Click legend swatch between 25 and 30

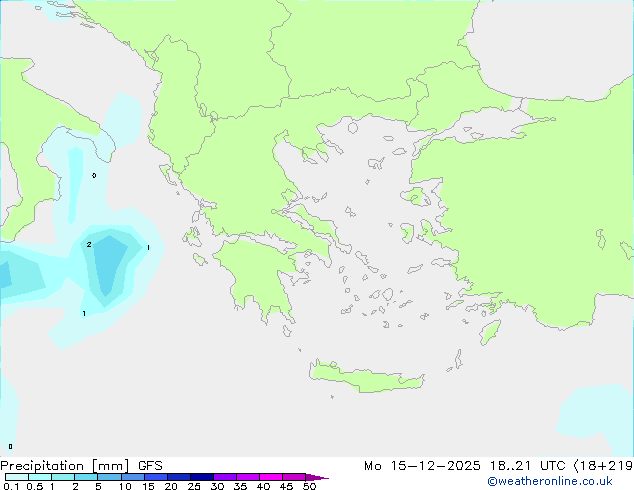coord(202,477)
